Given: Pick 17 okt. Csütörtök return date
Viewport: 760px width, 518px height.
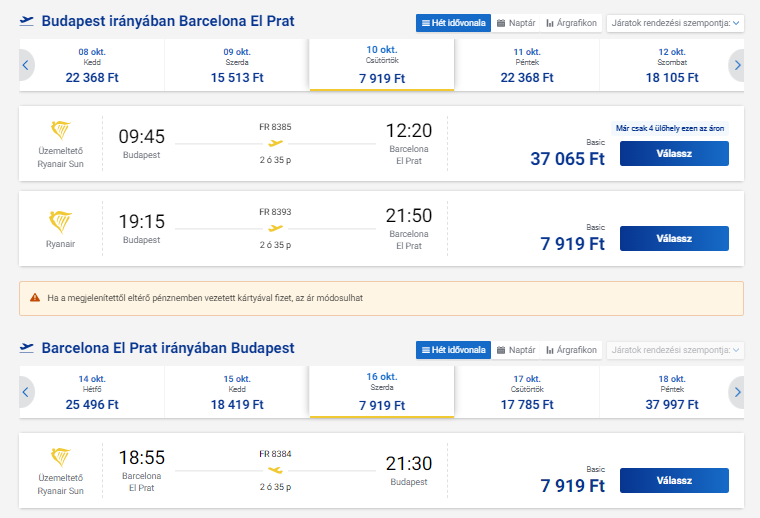Looking at the screenshot, I should (x=526, y=392).
